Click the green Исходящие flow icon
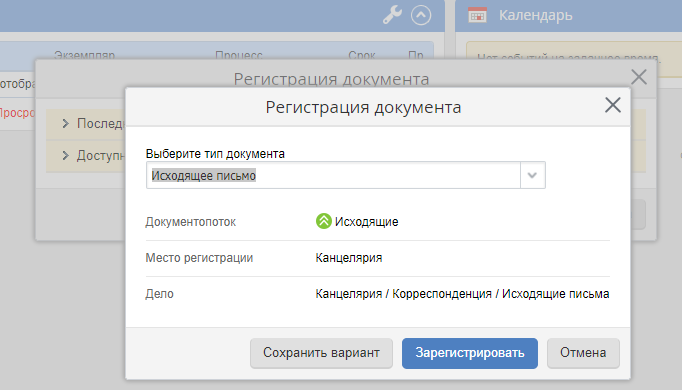Image resolution: width=682 pixels, height=390 pixels. click(324, 221)
